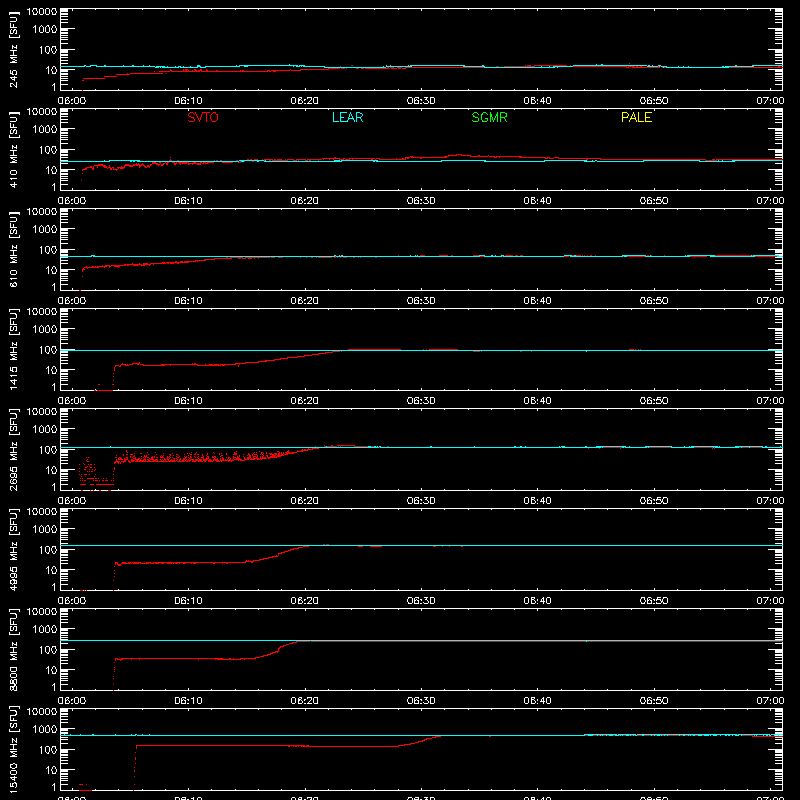Click 06:30 tick under the 8800 MHz panel
This screenshot has height=800, width=800.
point(421,701)
